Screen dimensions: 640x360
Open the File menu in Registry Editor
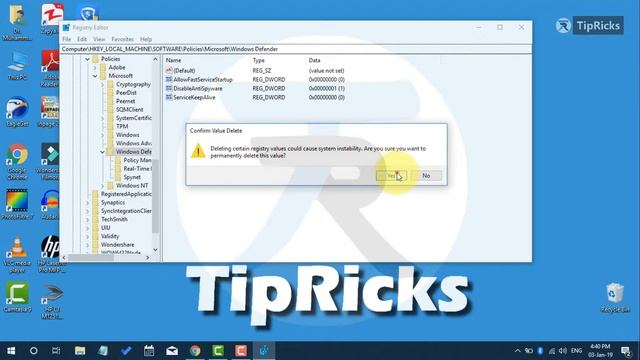(67, 39)
